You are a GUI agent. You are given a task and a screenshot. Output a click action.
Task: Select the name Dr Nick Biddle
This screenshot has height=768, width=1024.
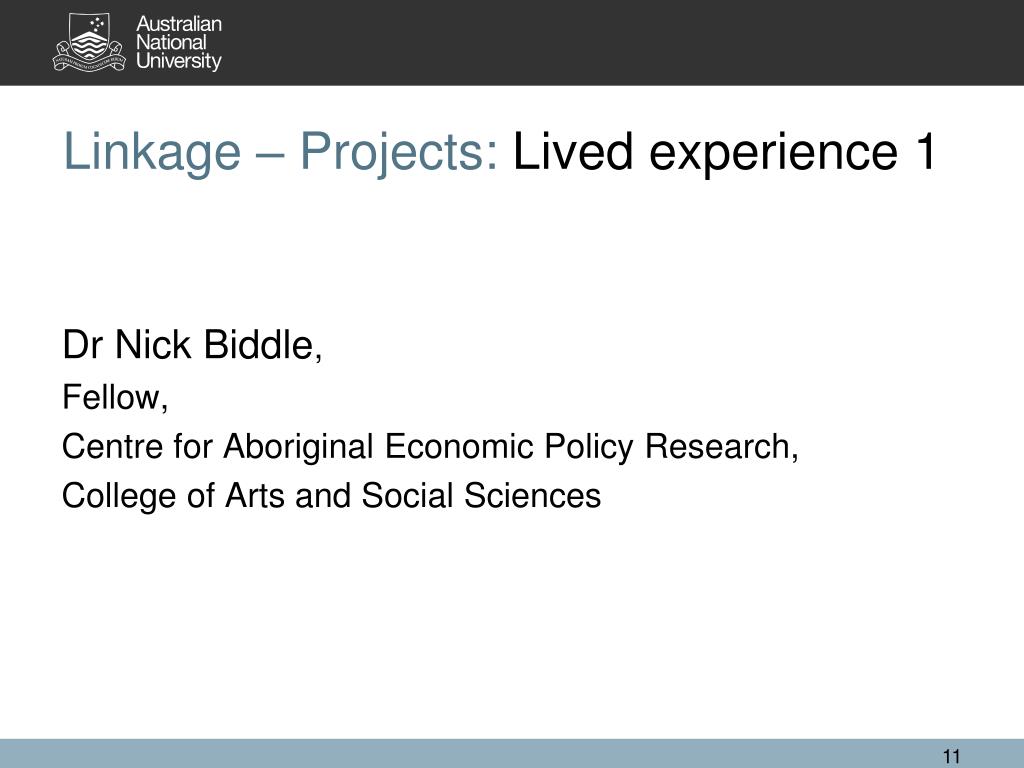(x=192, y=344)
